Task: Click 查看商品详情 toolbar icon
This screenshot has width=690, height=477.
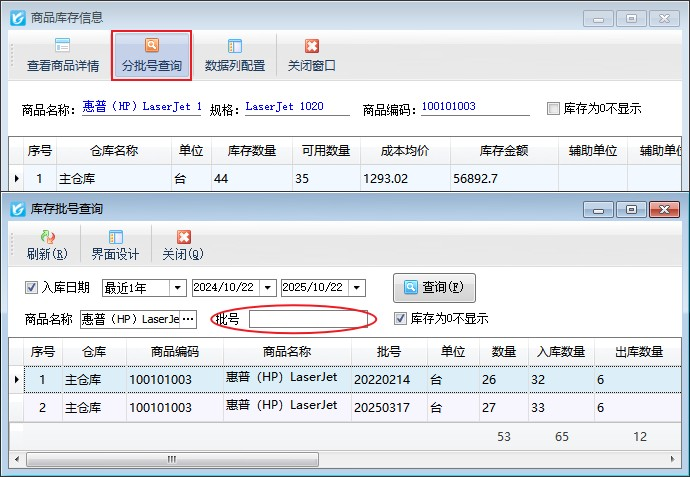Action: click(x=62, y=46)
